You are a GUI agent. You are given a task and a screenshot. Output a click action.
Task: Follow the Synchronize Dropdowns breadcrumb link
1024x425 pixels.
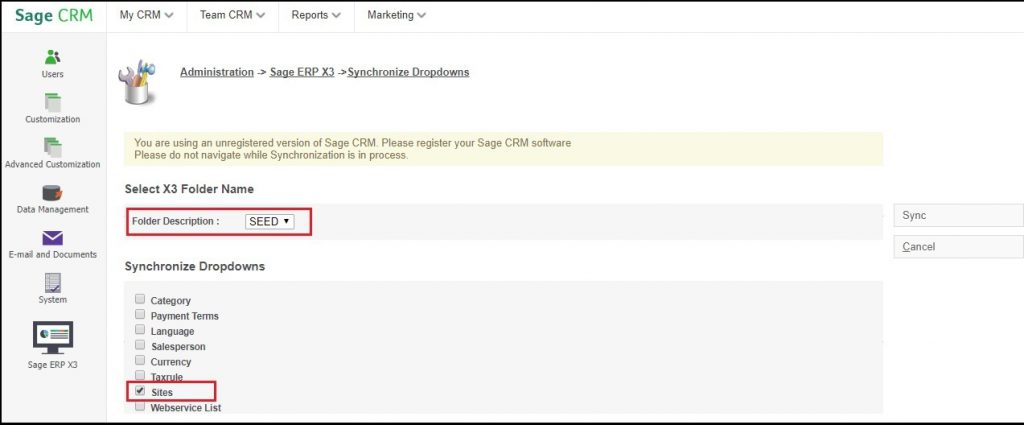408,72
